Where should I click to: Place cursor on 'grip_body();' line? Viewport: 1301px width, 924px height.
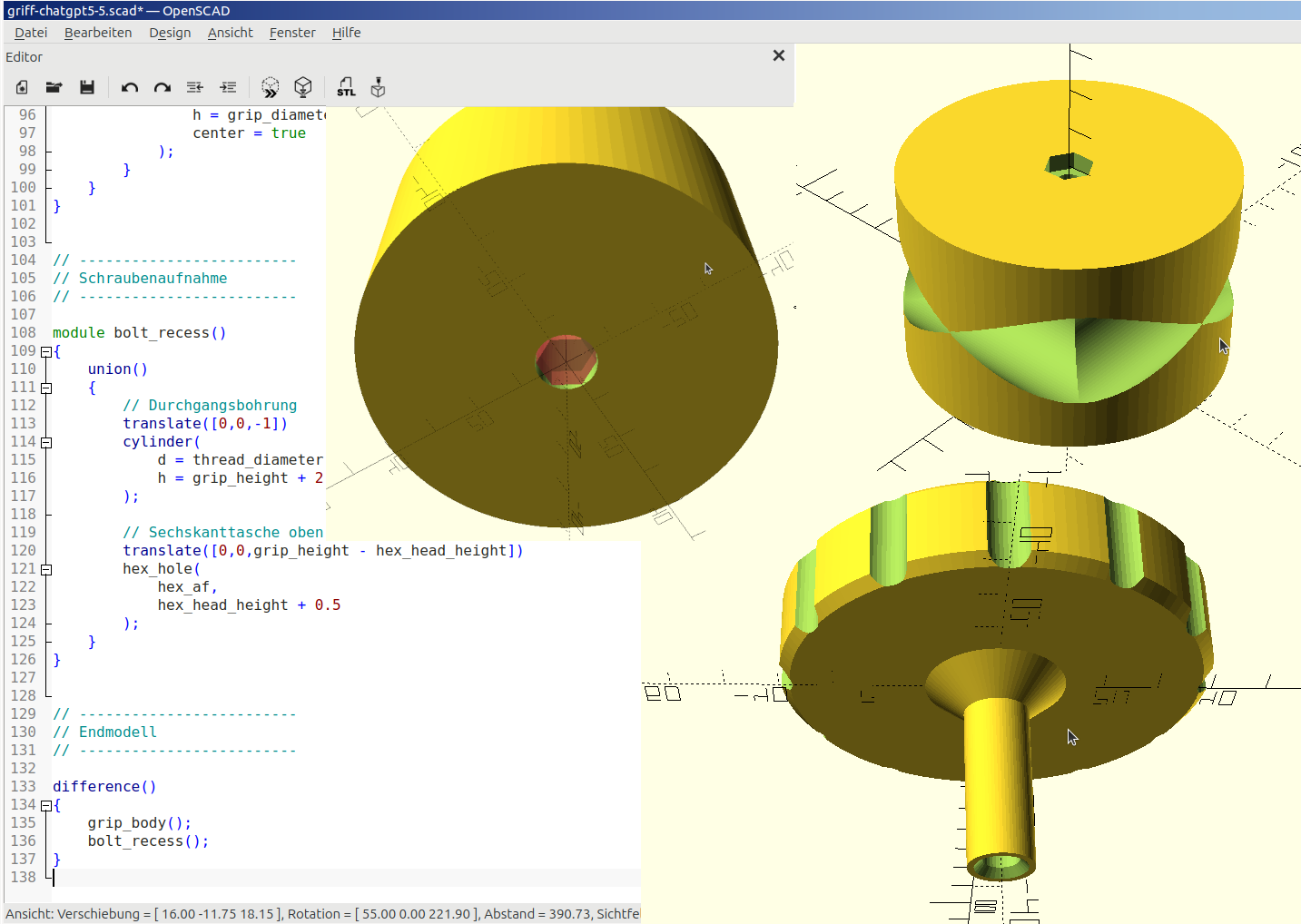click(x=140, y=823)
